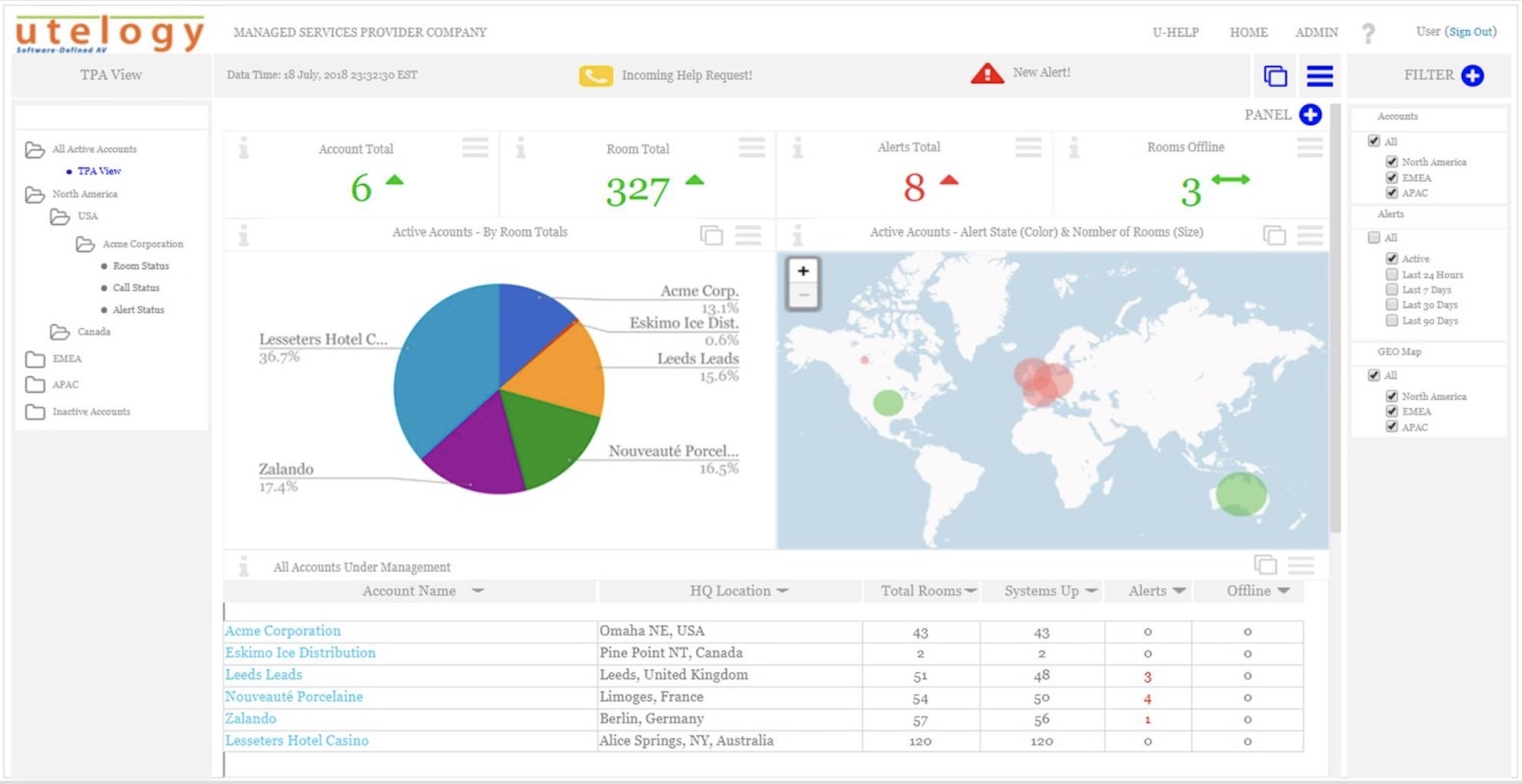Sort by the Account Name column dropdown
This screenshot has height=784, width=1522.
tap(478, 591)
